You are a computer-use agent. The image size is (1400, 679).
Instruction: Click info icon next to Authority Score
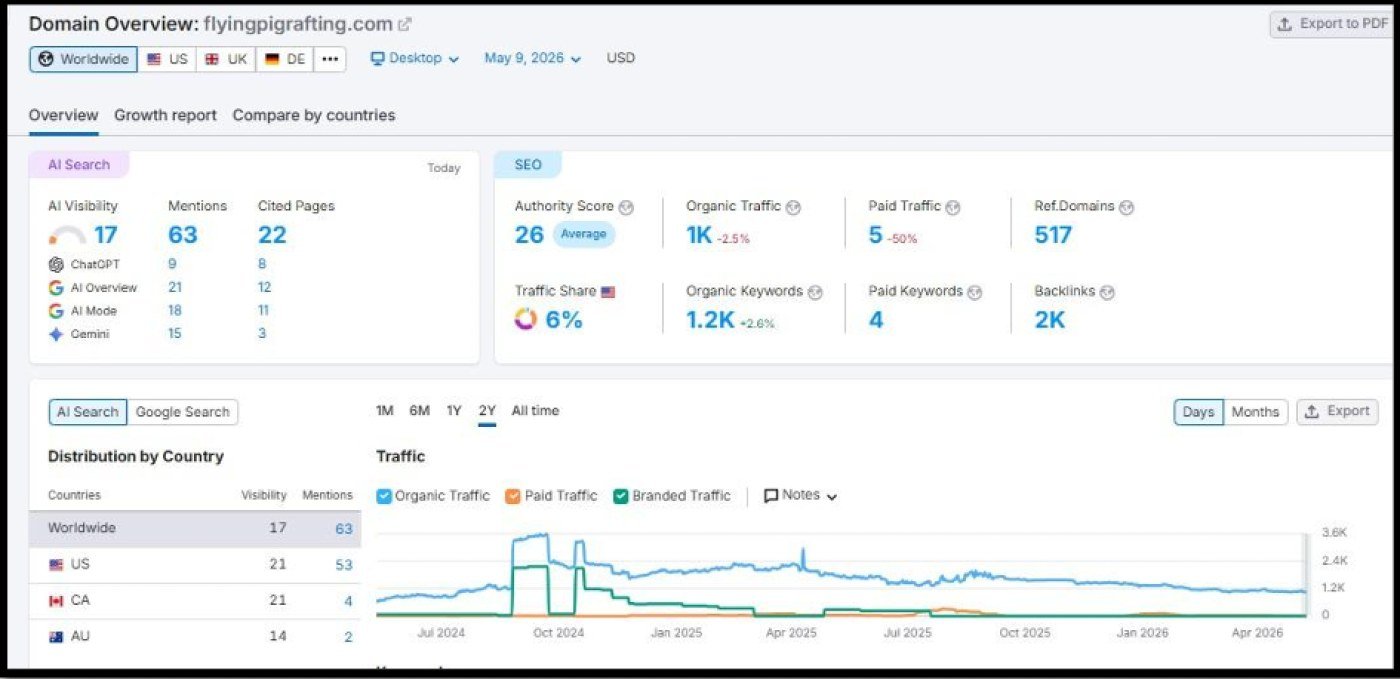pos(626,207)
